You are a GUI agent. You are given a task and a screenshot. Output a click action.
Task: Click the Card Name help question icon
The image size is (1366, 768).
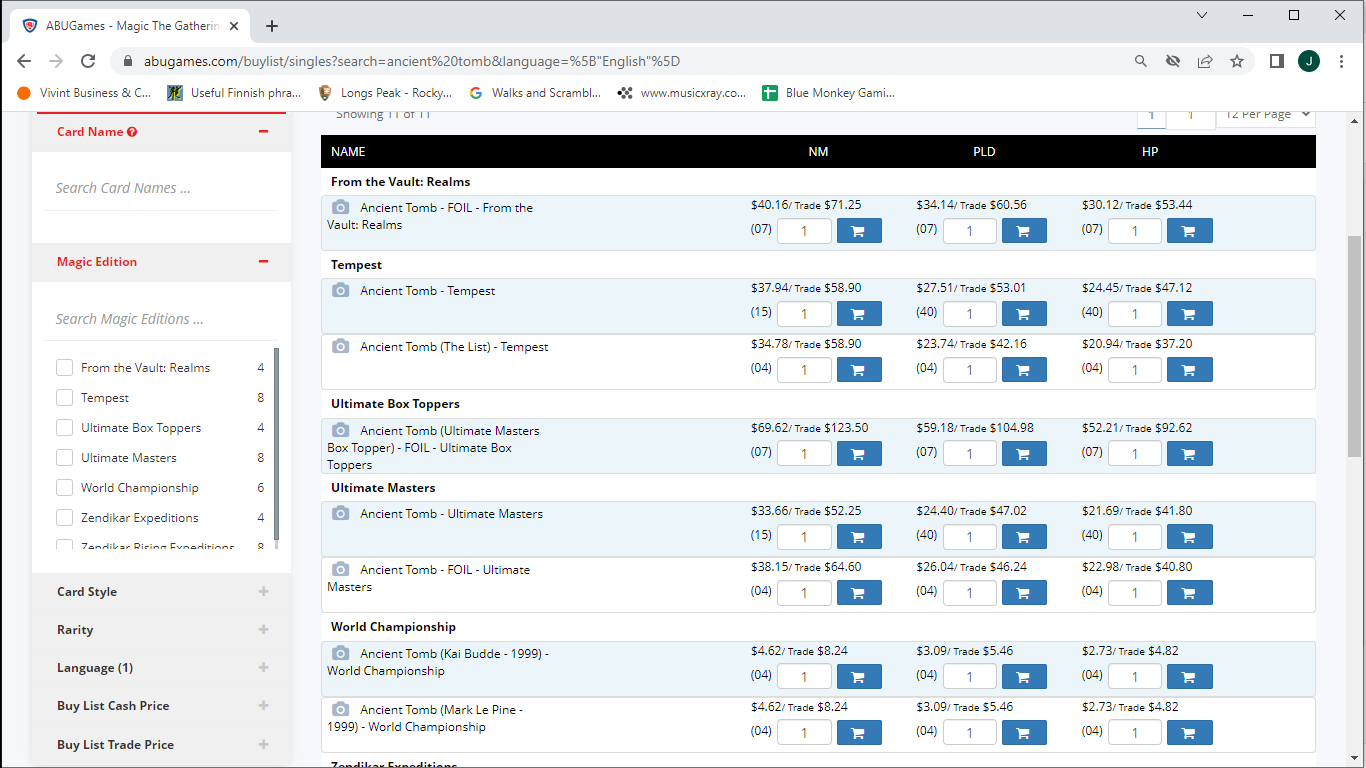[x=132, y=132]
